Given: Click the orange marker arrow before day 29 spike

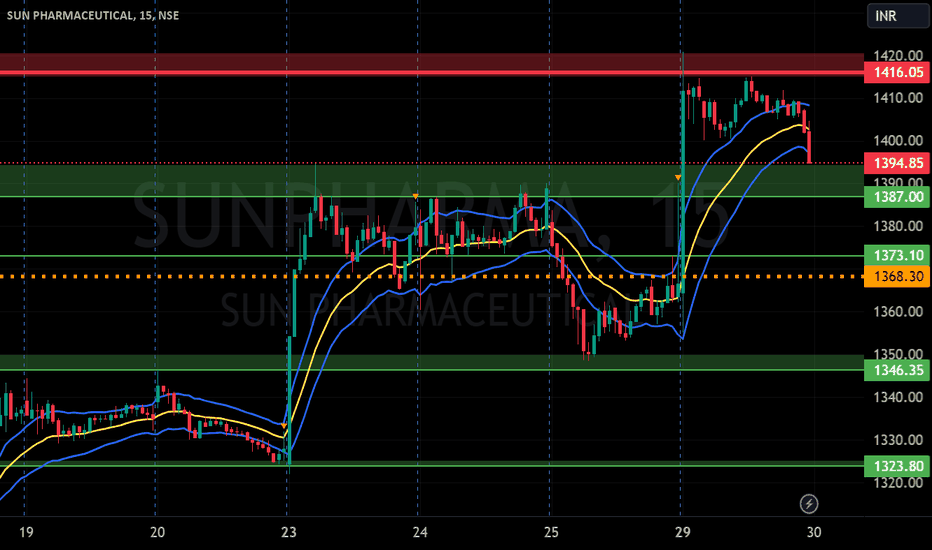Looking at the screenshot, I should click(678, 177).
